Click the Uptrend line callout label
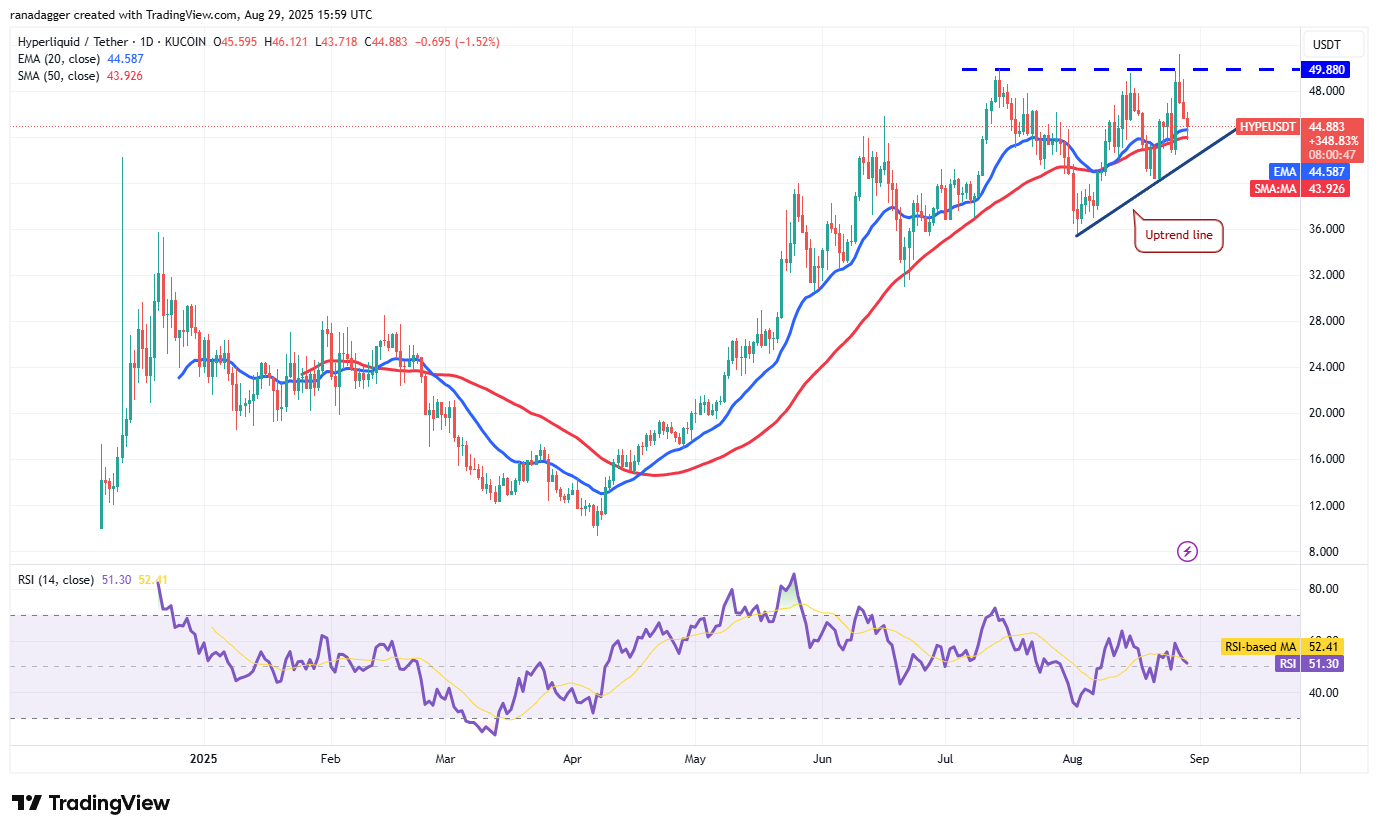The height and width of the screenshot is (833, 1378). coord(1178,235)
